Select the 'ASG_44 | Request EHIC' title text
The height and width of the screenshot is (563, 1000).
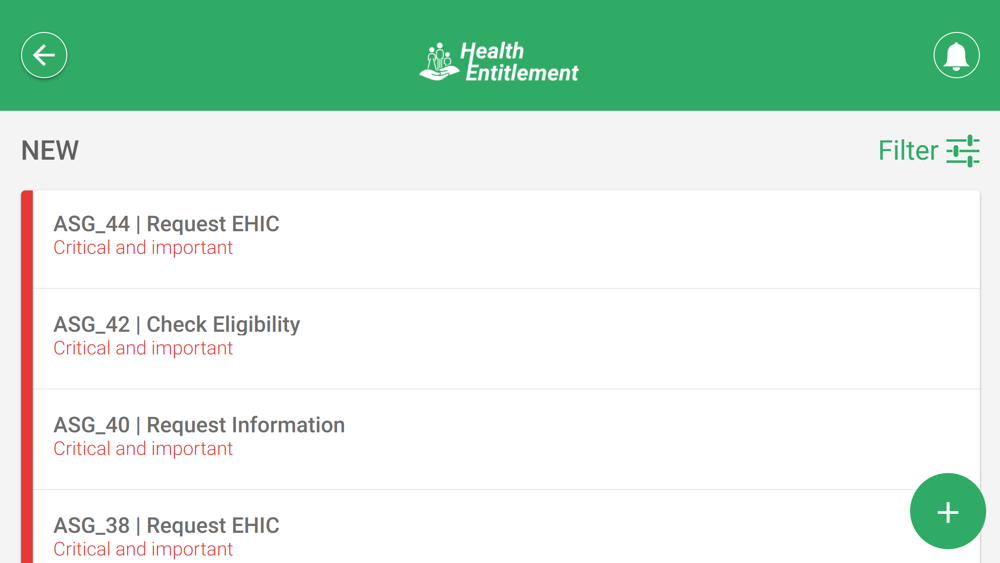click(x=166, y=224)
